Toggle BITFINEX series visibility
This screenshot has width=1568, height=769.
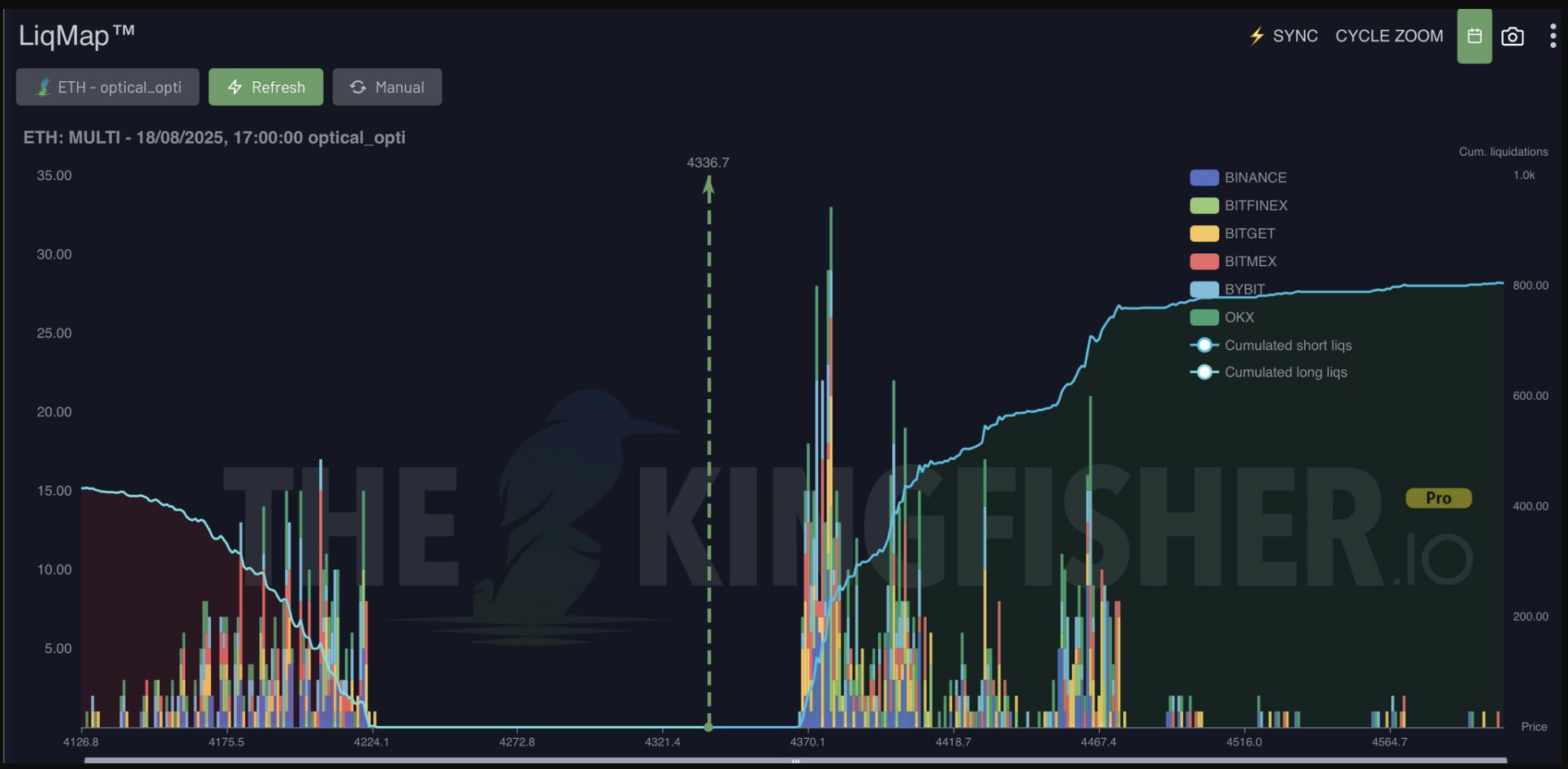1256,206
